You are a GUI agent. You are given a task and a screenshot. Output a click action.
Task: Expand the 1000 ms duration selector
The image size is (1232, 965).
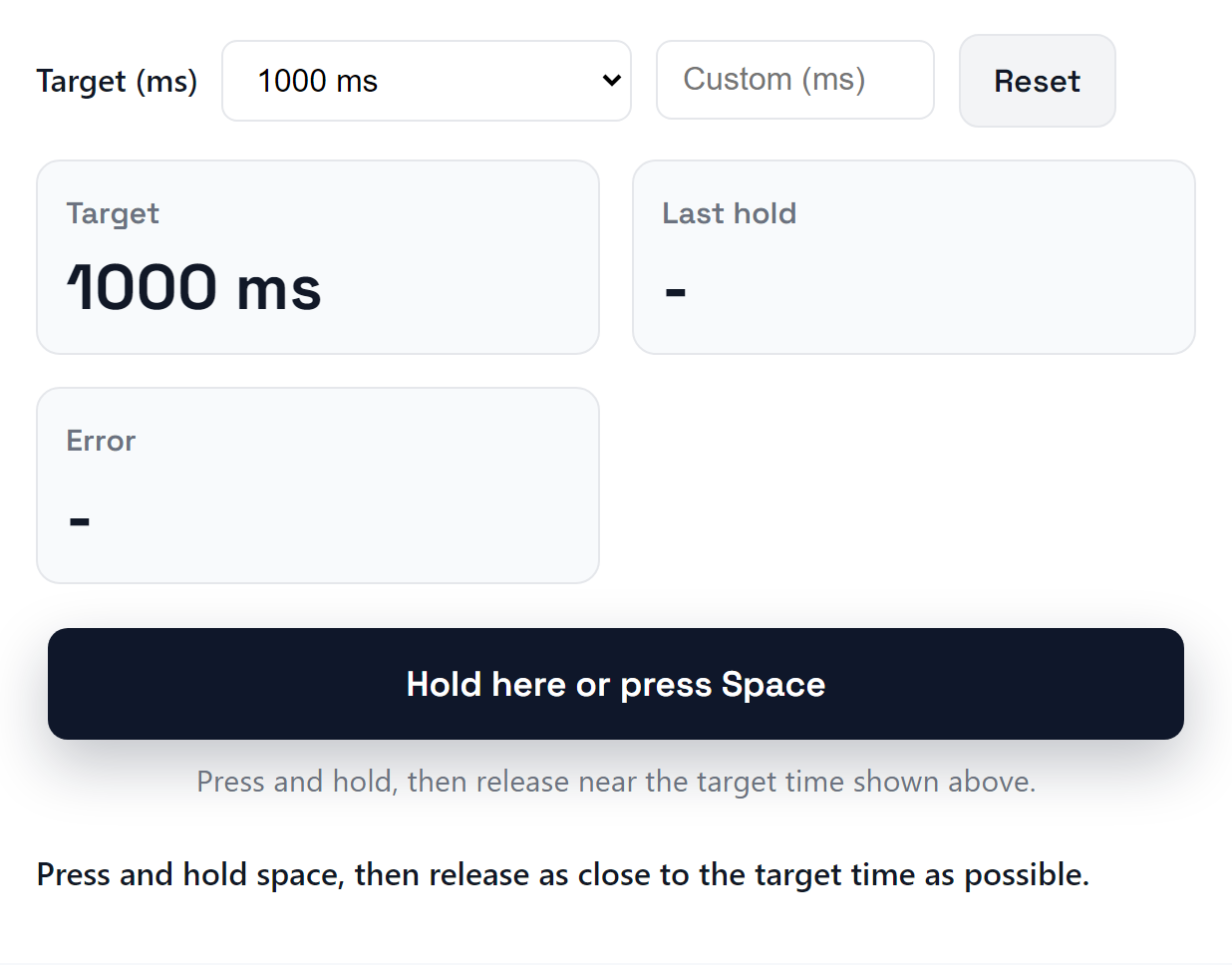[x=427, y=80]
